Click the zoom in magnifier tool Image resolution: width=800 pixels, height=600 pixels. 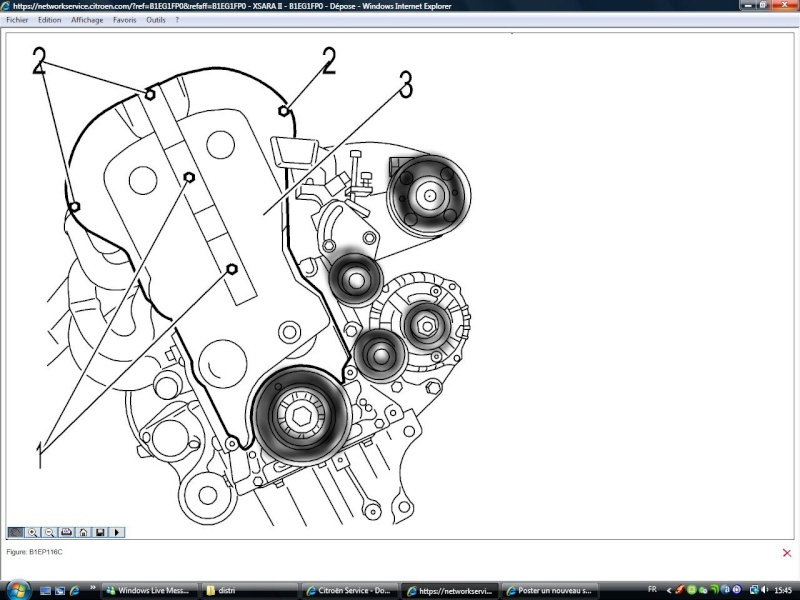pos(33,533)
